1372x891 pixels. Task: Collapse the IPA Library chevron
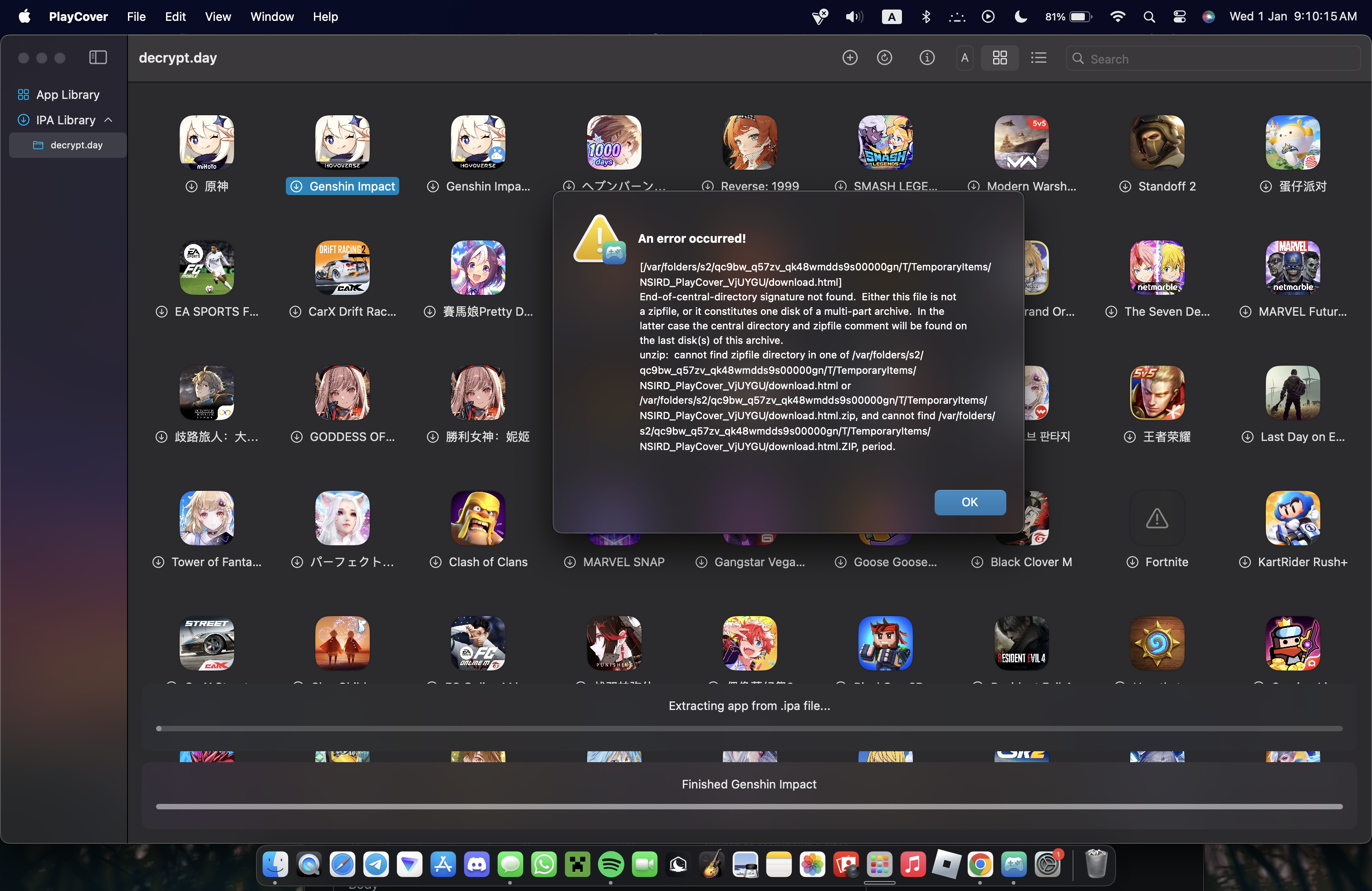coord(108,120)
